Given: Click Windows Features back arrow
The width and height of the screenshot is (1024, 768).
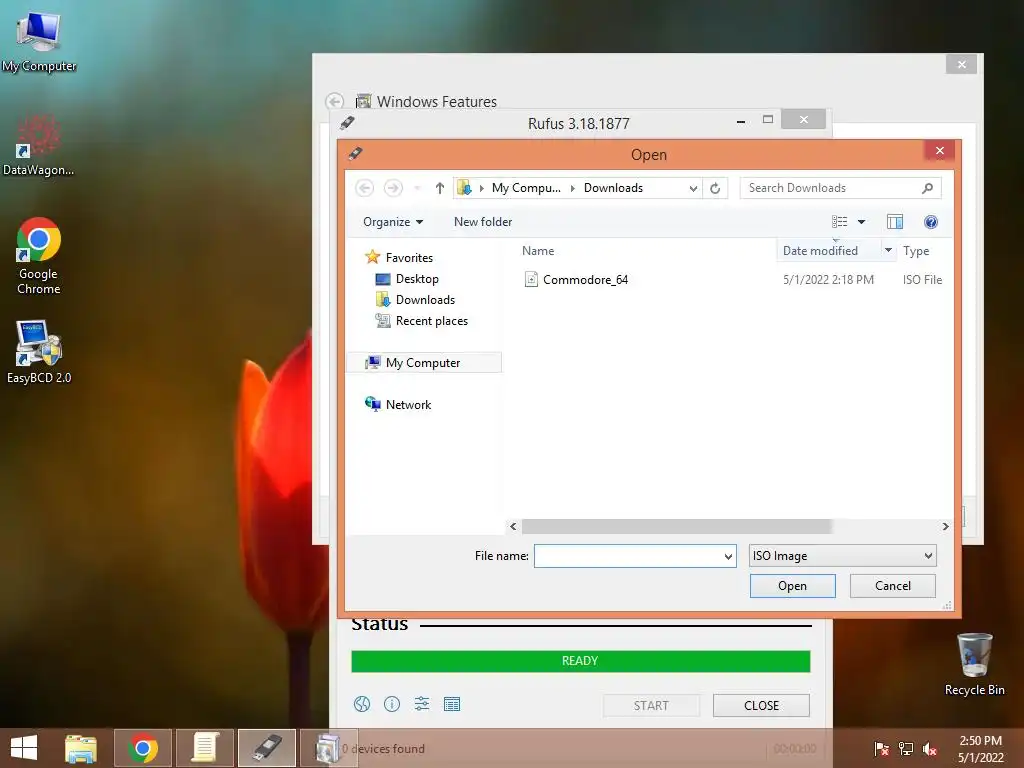Looking at the screenshot, I should click(334, 102).
